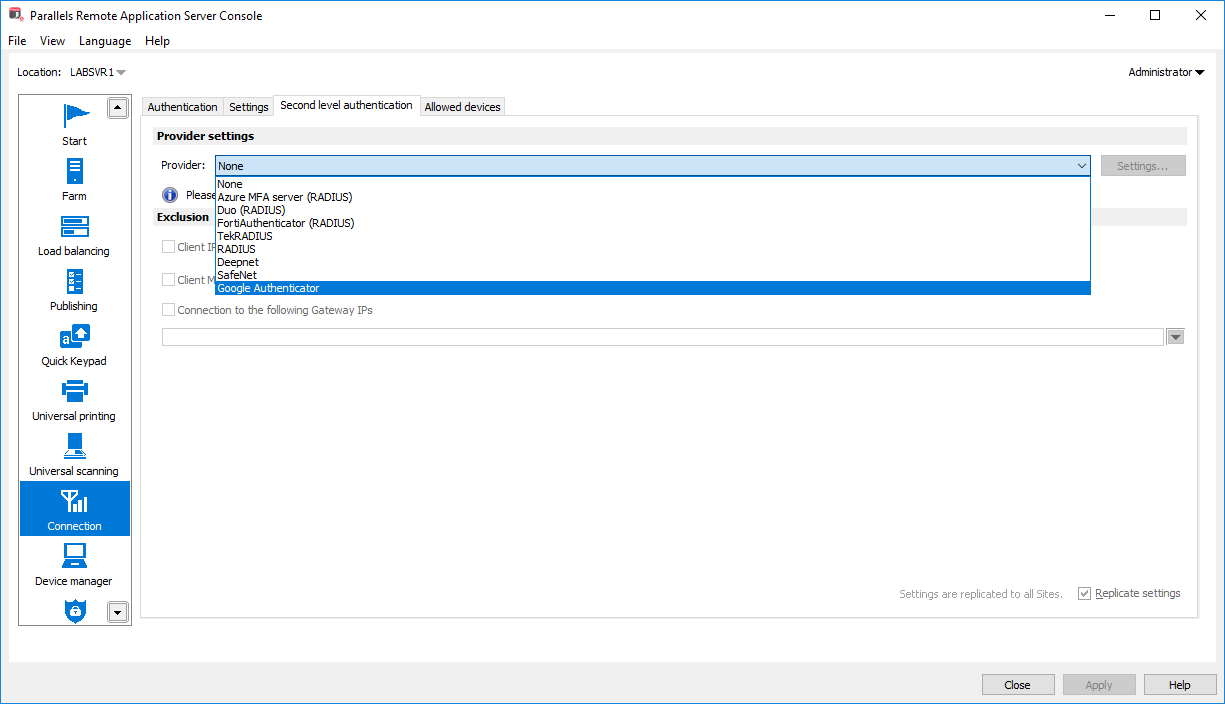Viewport: 1225px width, 704px height.
Task: Choose Duo (RADIUS) provider
Action: pyautogui.click(x=652, y=210)
